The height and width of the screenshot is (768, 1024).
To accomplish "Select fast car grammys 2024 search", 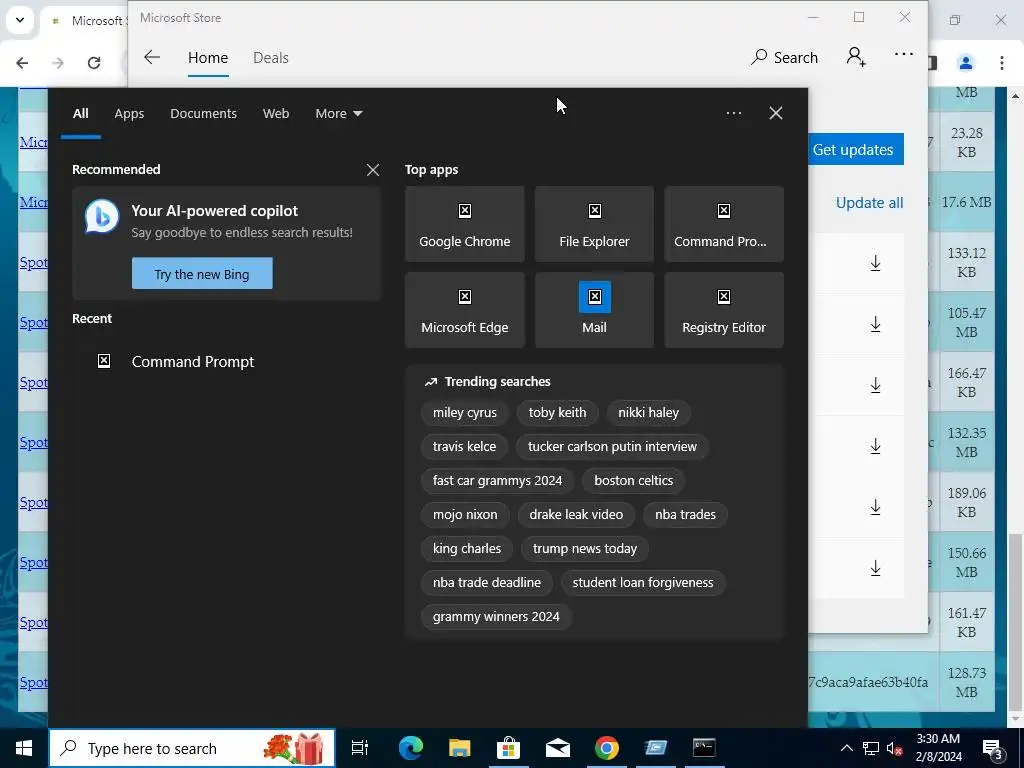I will pyautogui.click(x=497, y=481).
